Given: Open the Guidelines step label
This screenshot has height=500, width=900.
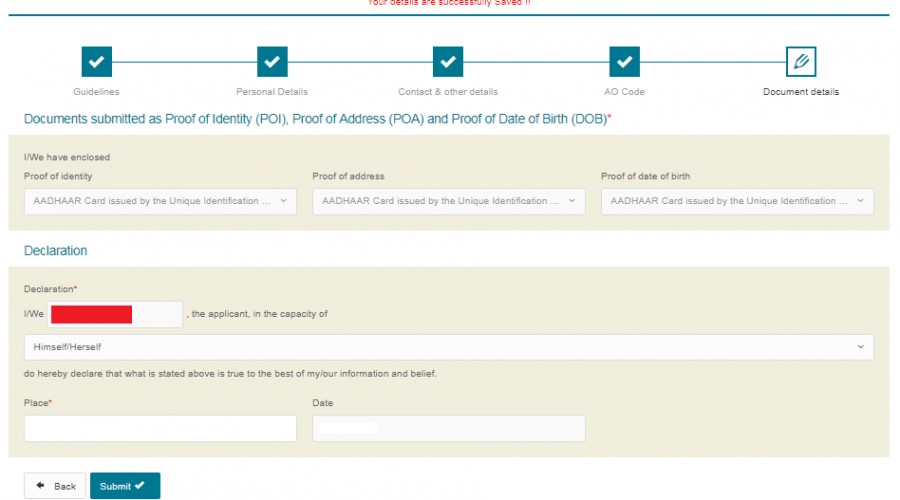Looking at the screenshot, I should coord(96,92).
